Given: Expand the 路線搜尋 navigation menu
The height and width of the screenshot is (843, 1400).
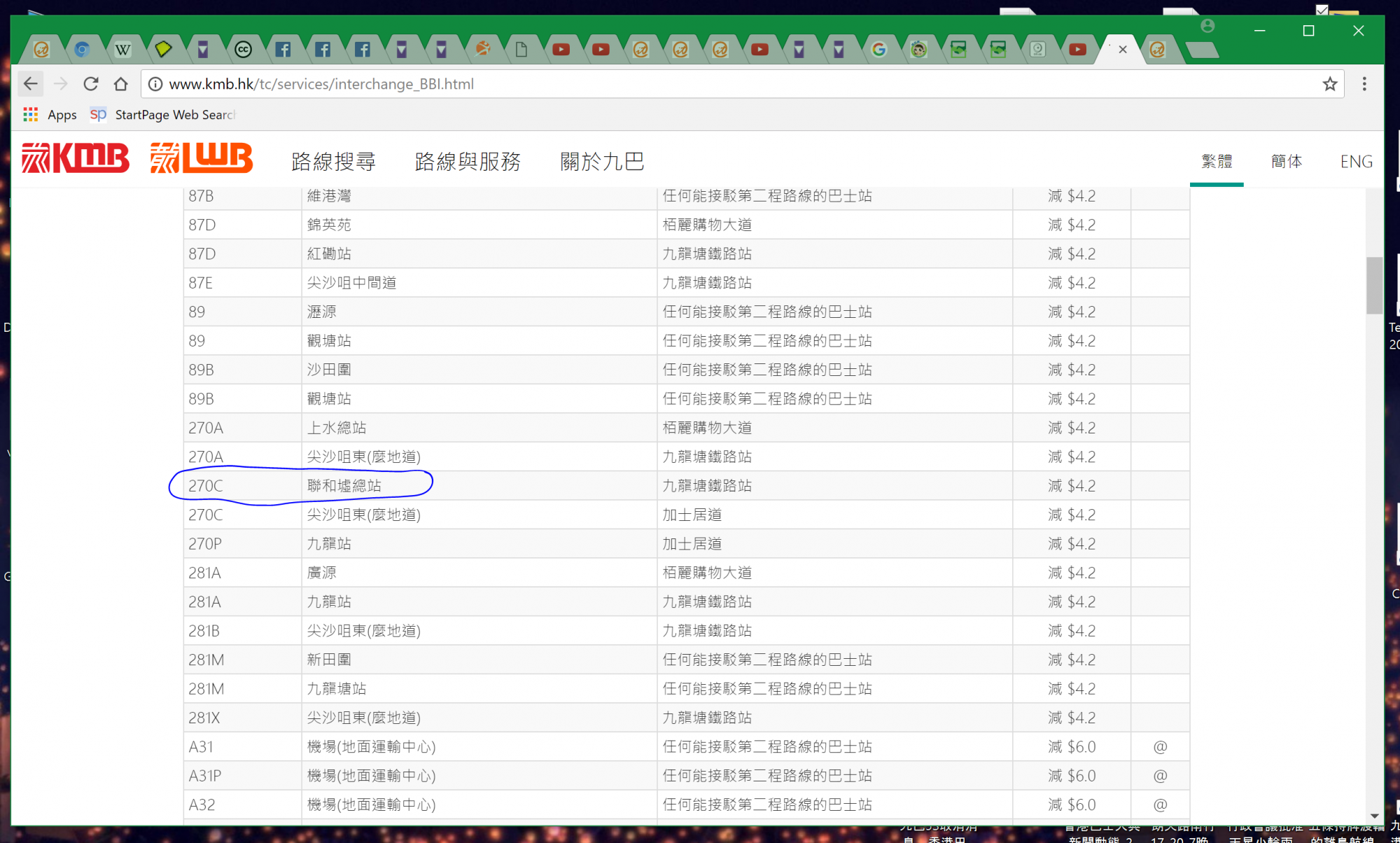Looking at the screenshot, I should pyautogui.click(x=333, y=162).
